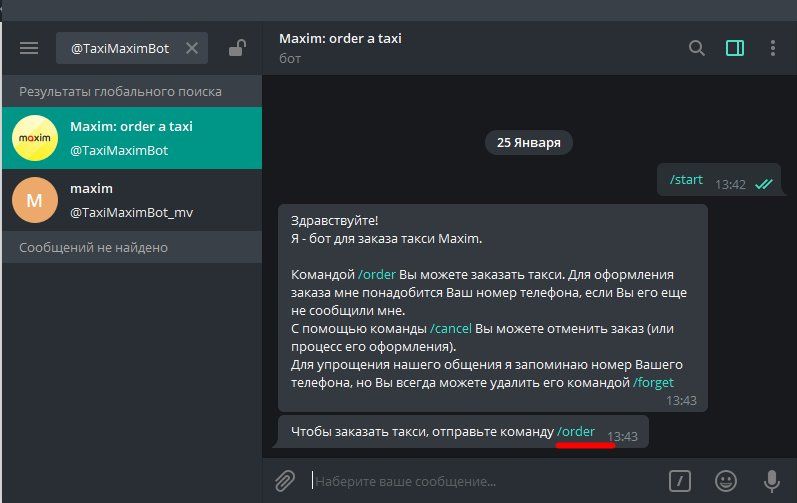Click the /cancel command link
Viewport: 797px width, 503px height.
pos(451,329)
